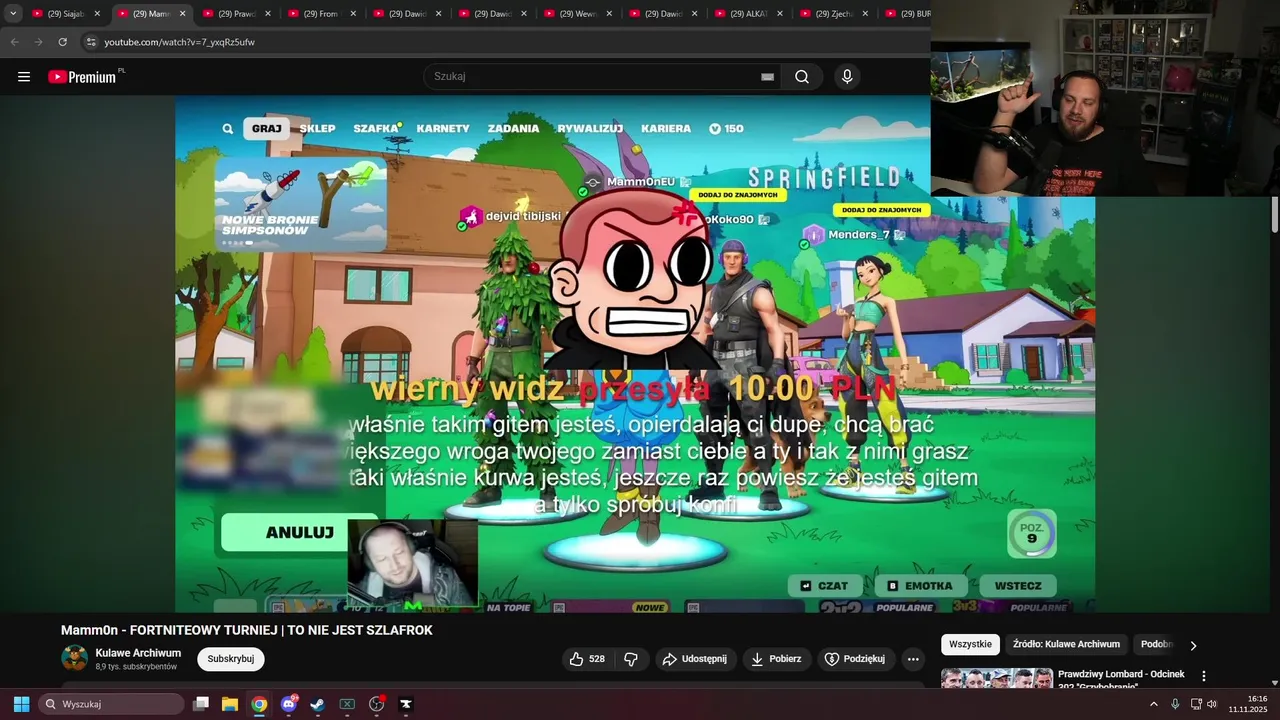The width and height of the screenshot is (1280, 720).
Task: Open Chrome tab search dropdown chevron
Action: click(13, 14)
